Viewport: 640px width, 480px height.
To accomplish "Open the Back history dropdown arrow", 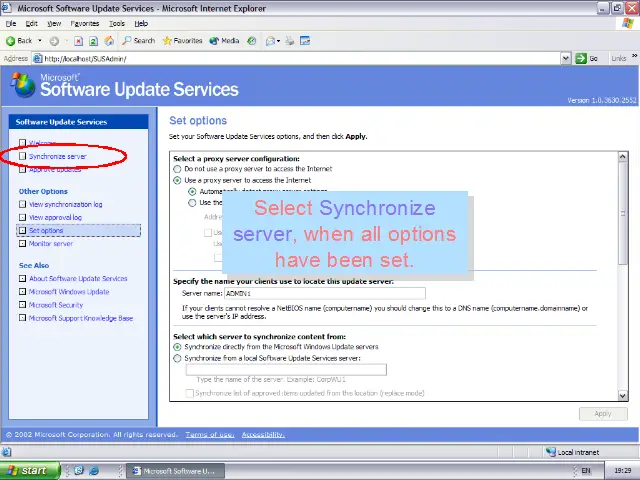I will pyautogui.click(x=40, y=41).
